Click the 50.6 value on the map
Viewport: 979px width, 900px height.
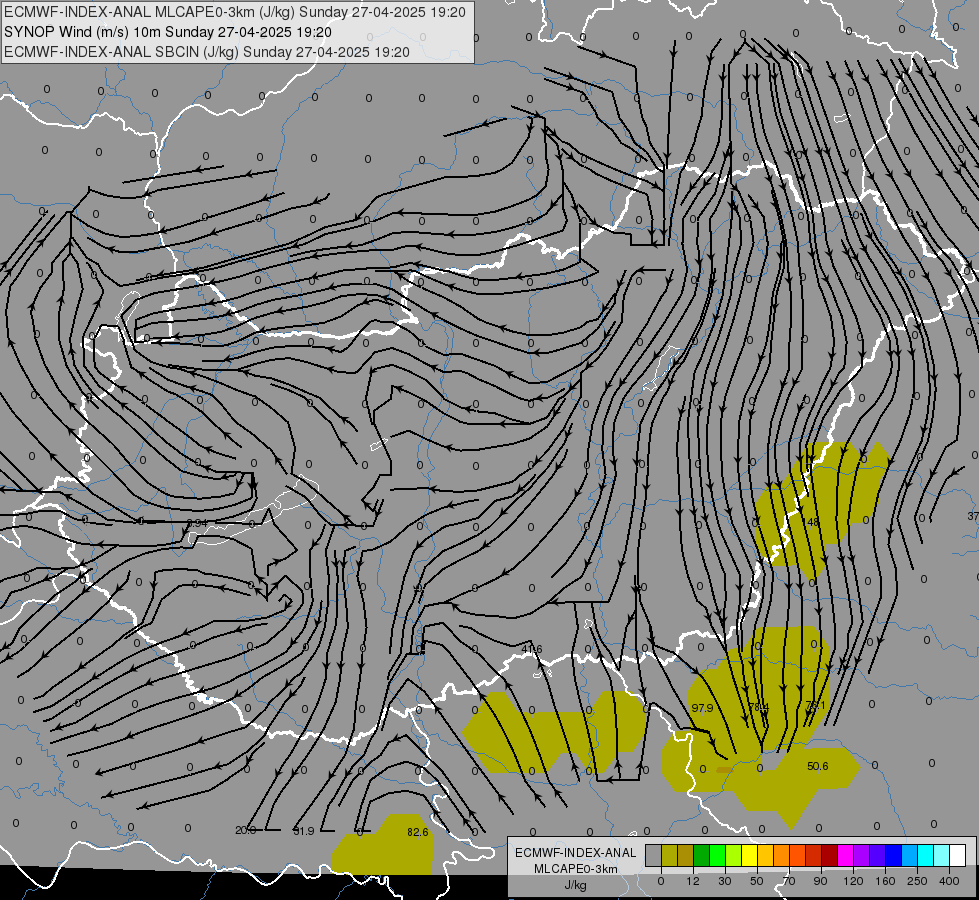click(817, 766)
